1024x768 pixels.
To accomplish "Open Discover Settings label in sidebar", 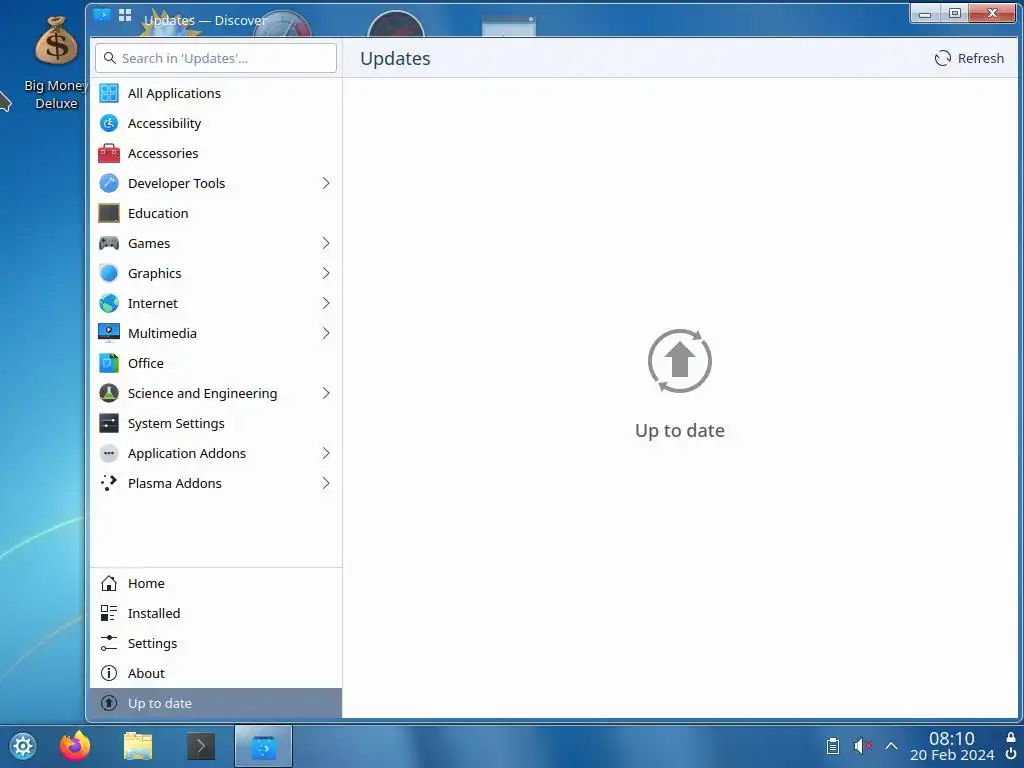I will click(152, 643).
